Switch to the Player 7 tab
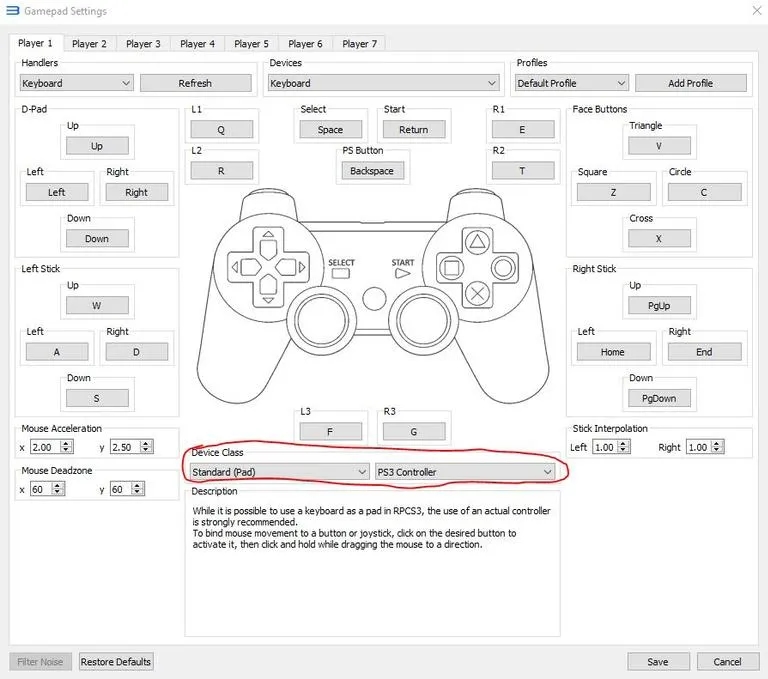 tap(359, 43)
